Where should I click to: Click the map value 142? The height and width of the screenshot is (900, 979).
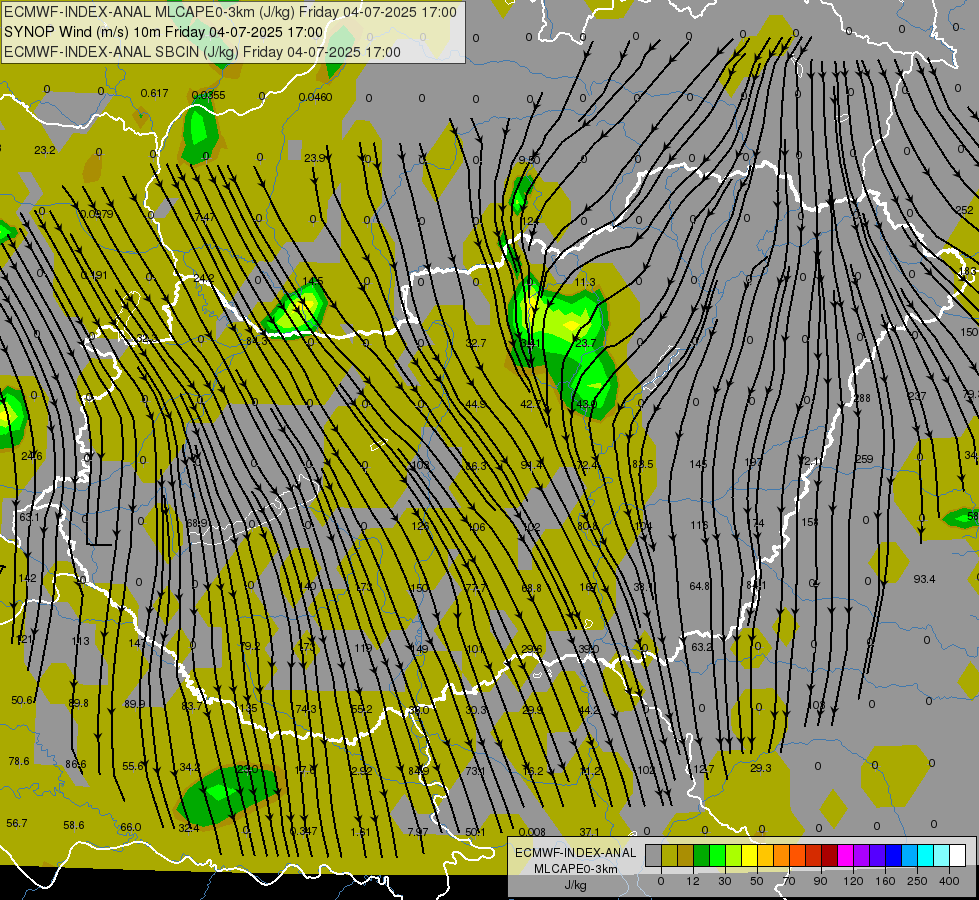(27, 578)
